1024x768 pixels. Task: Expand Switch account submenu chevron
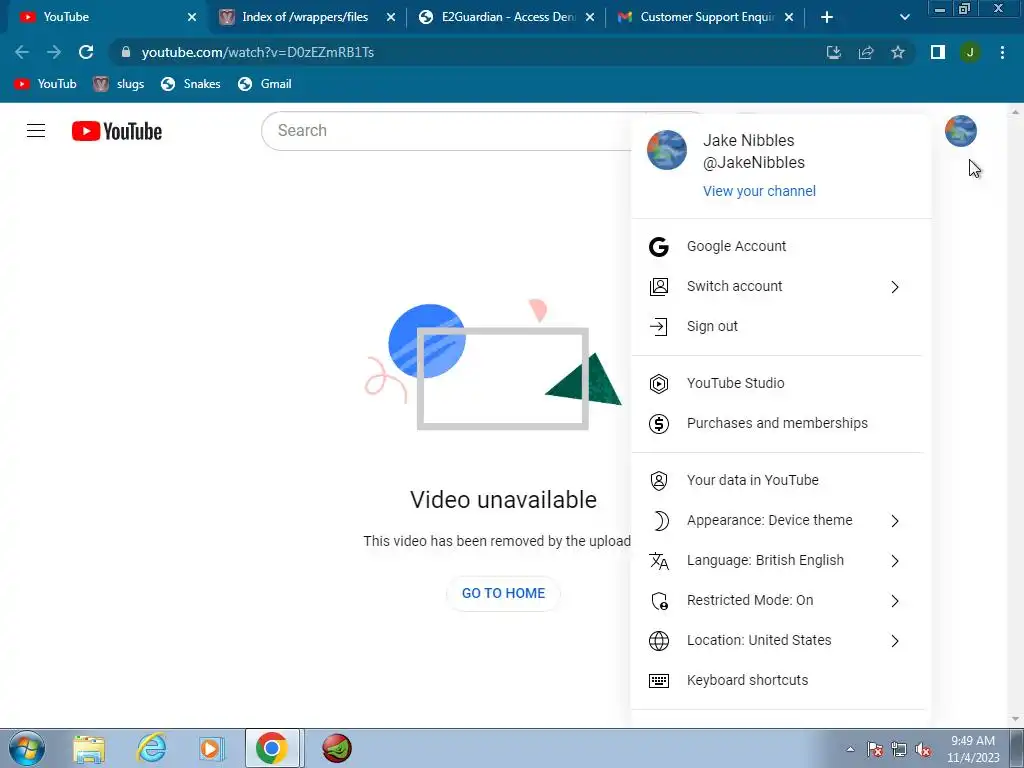pos(895,287)
